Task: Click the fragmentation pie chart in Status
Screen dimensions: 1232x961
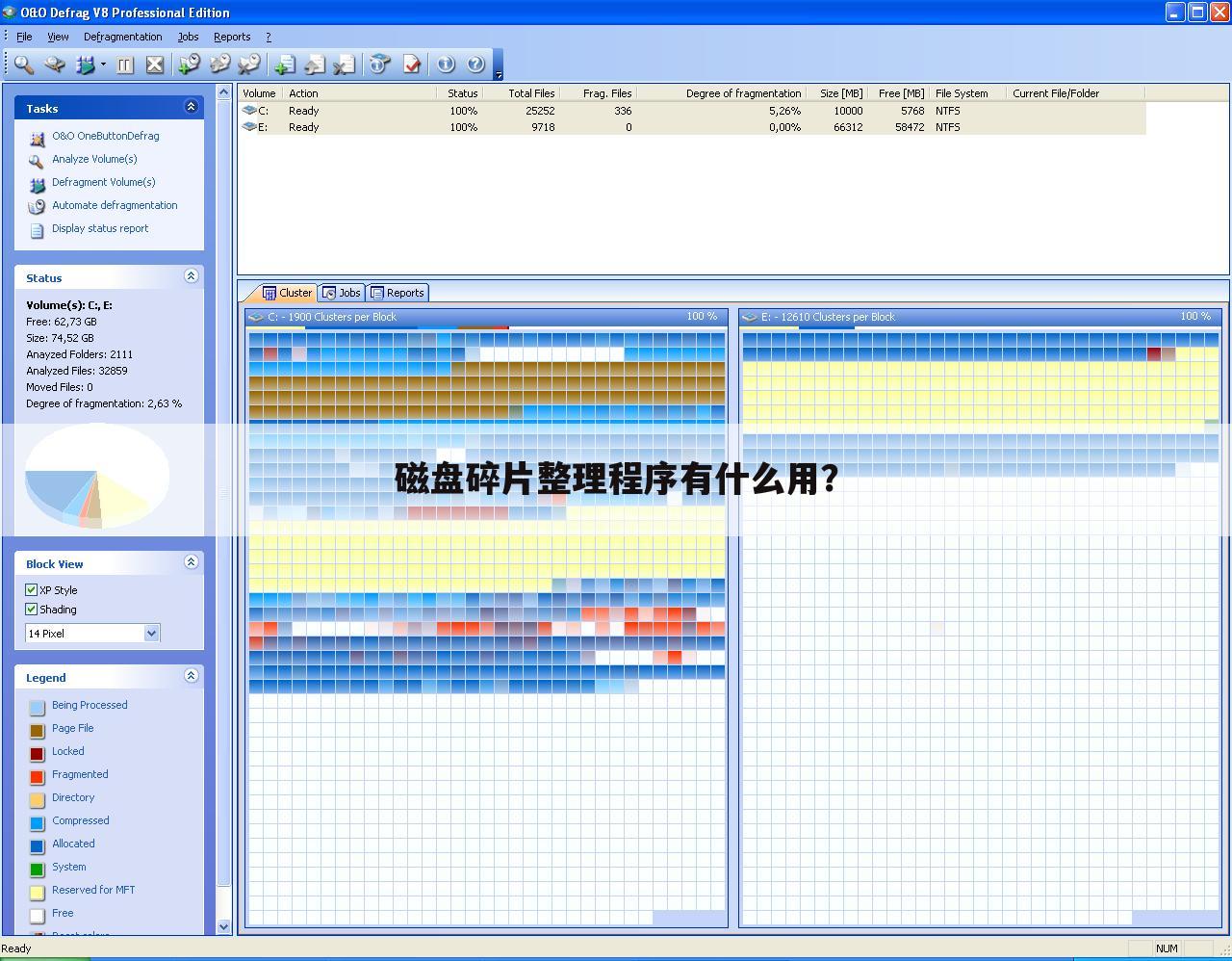Action: coord(96,477)
